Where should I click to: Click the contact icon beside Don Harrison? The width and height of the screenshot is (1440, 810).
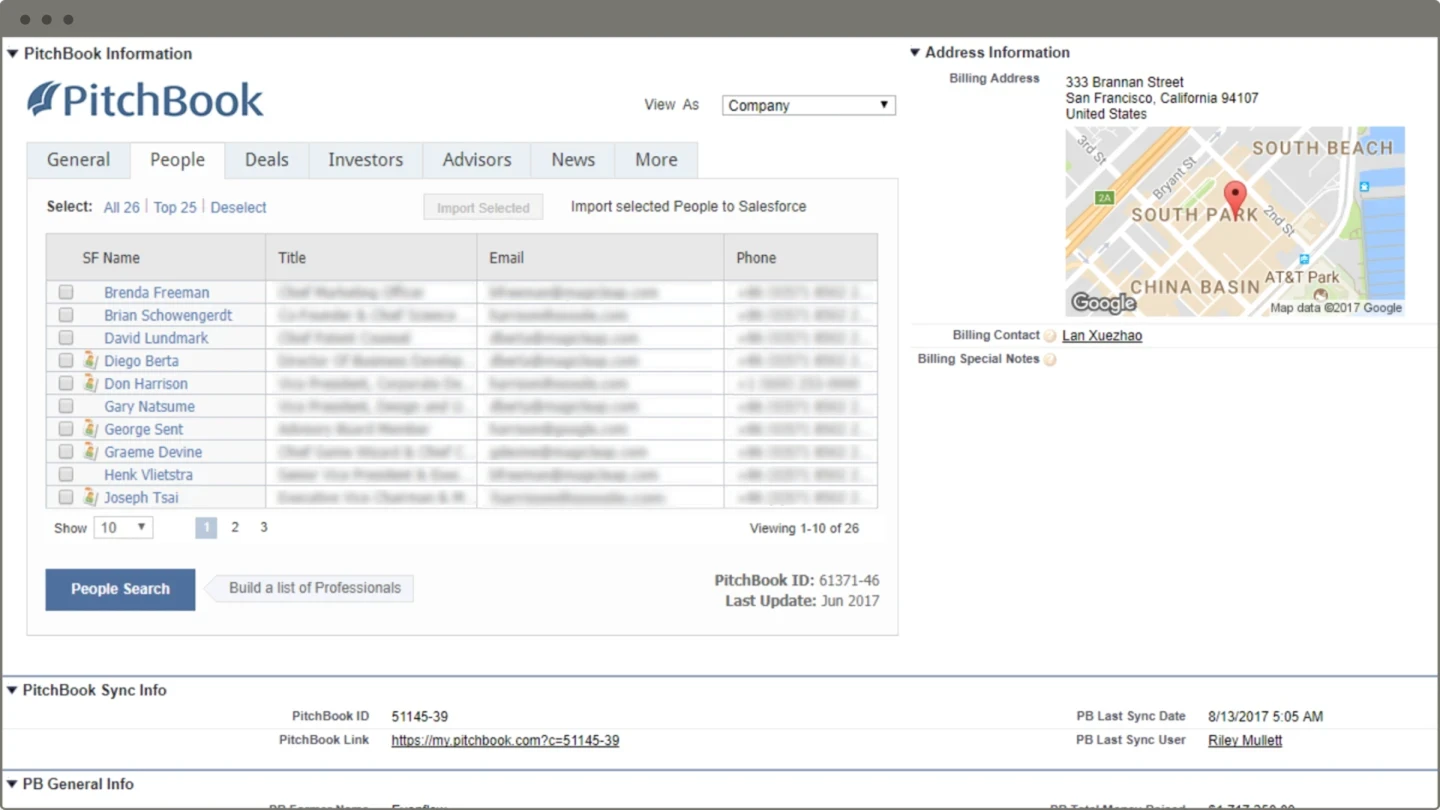coord(90,383)
